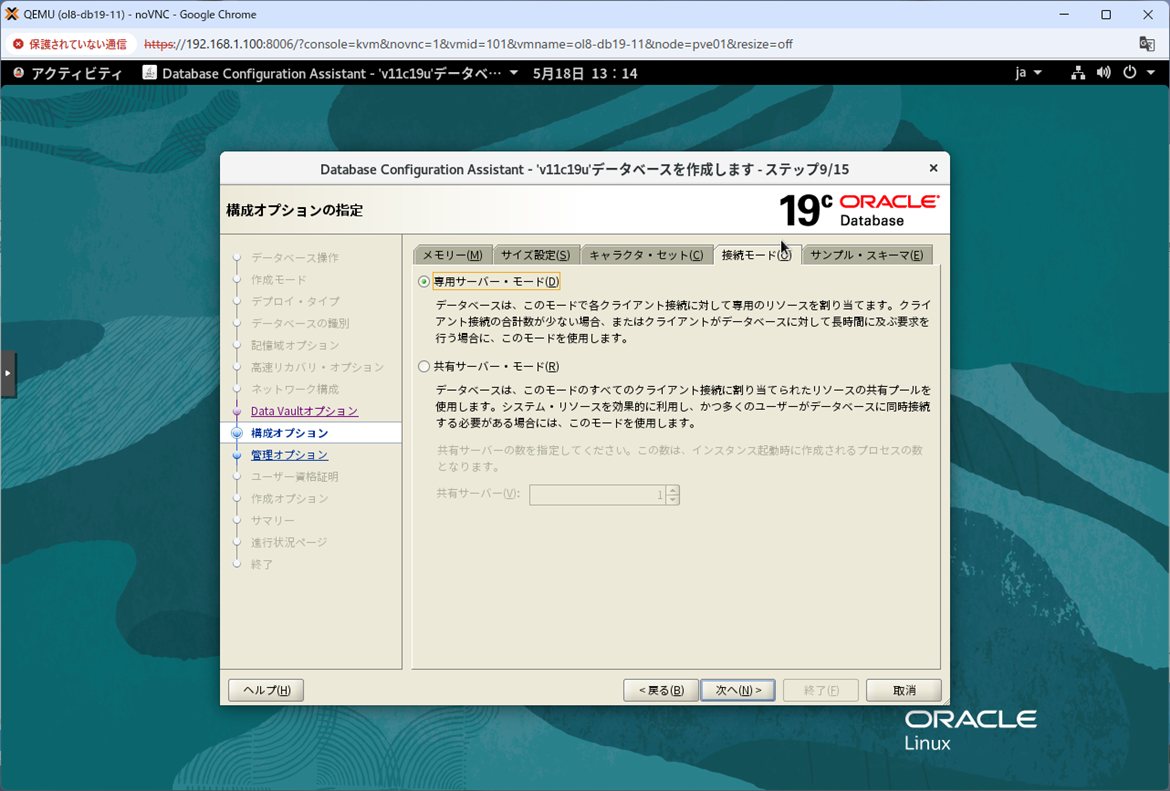Open the system menu dropdown arrow
The width and height of the screenshot is (1170, 791).
click(1151, 73)
